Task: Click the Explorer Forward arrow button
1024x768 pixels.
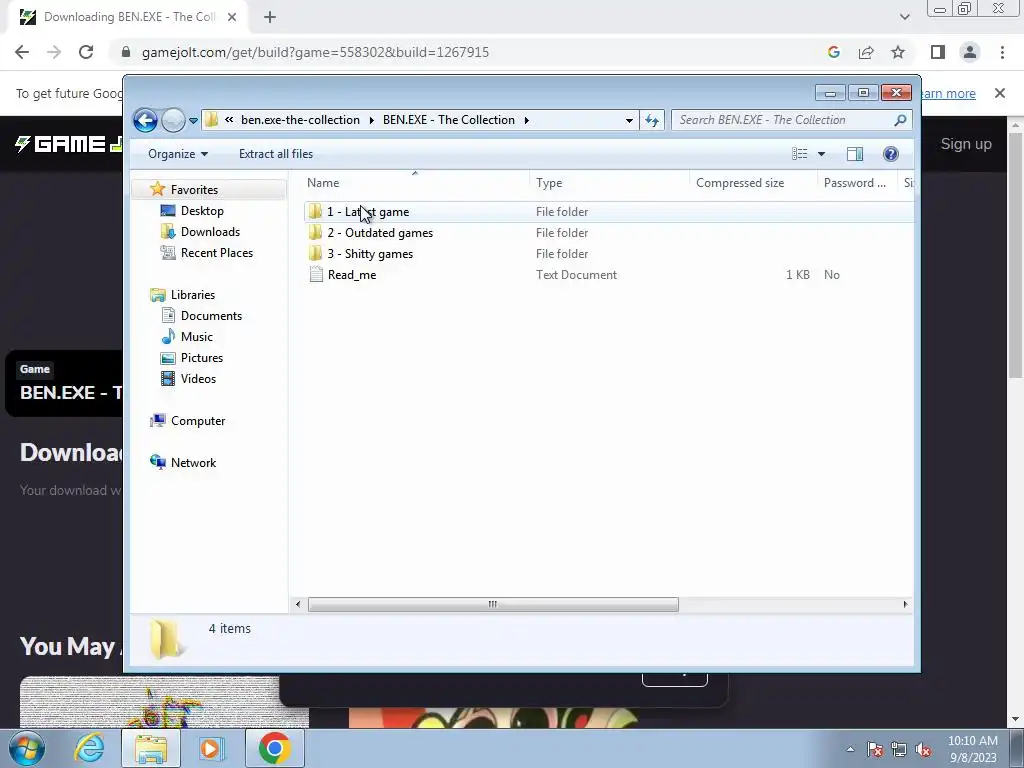Action: 172,120
